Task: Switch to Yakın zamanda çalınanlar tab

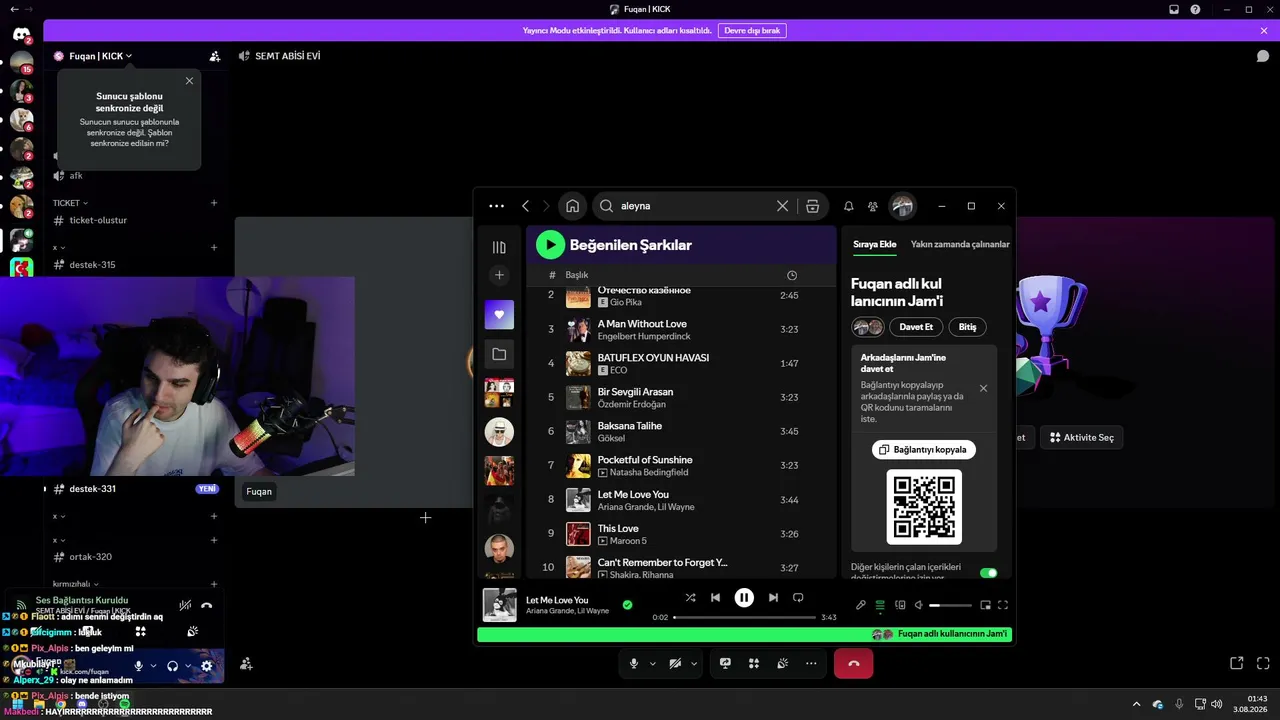Action: point(960,244)
